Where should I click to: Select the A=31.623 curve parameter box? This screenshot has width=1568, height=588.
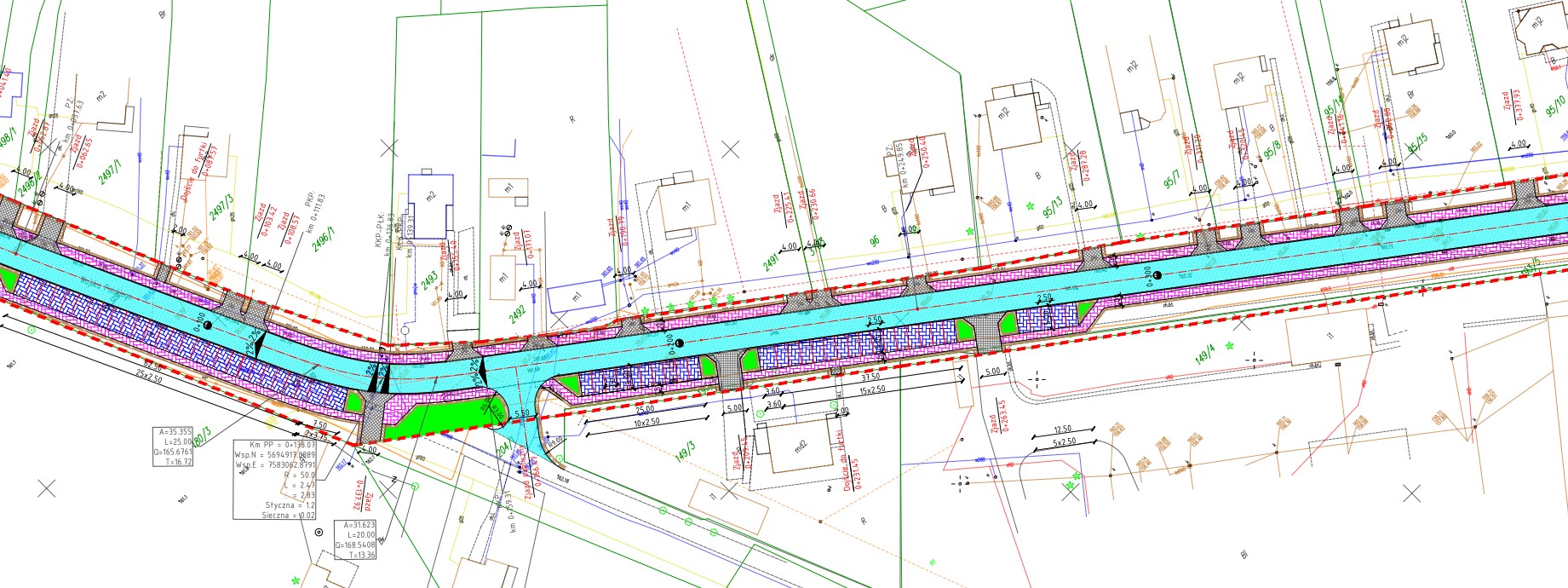[357, 539]
